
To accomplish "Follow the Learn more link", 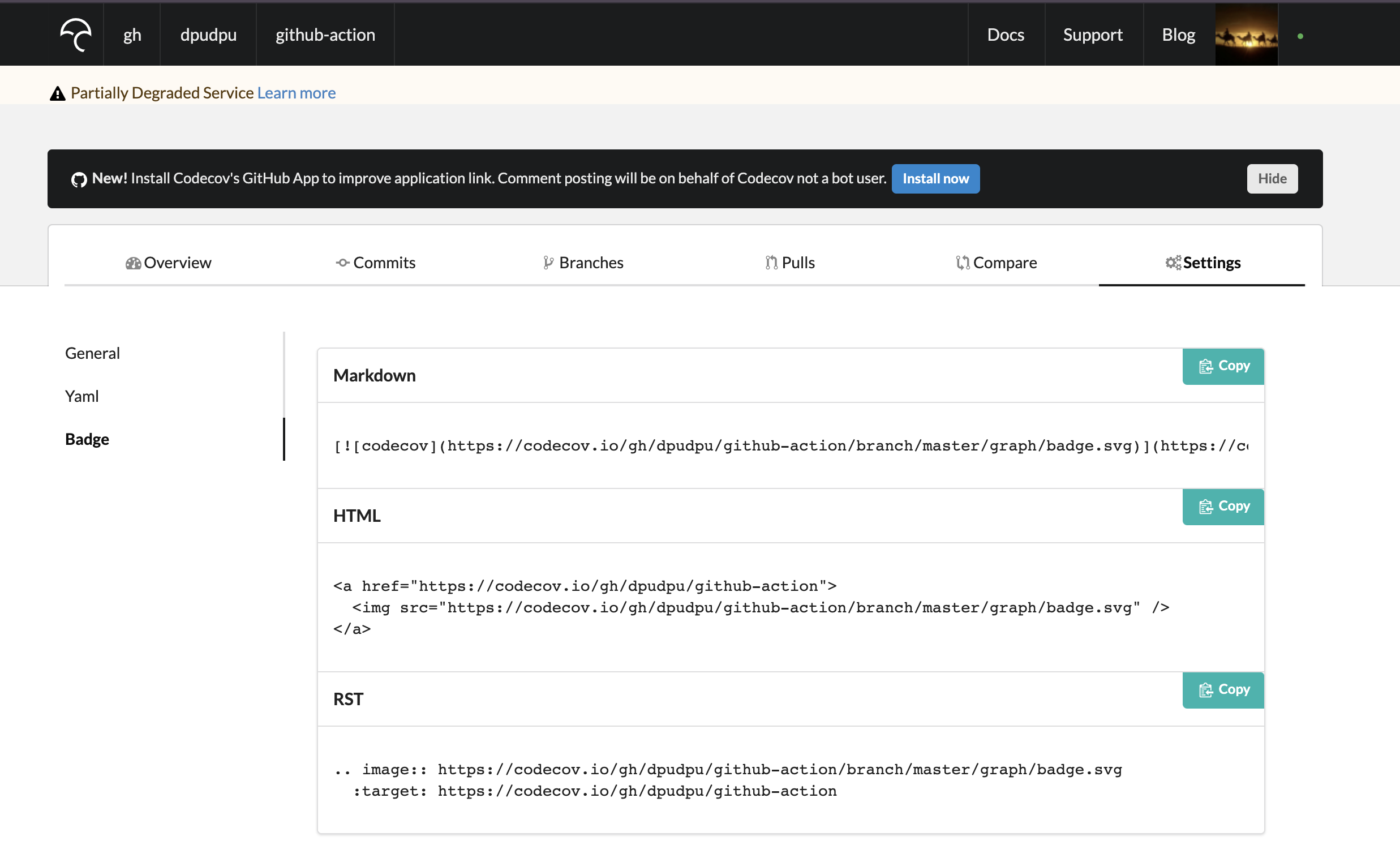I will point(296,93).
